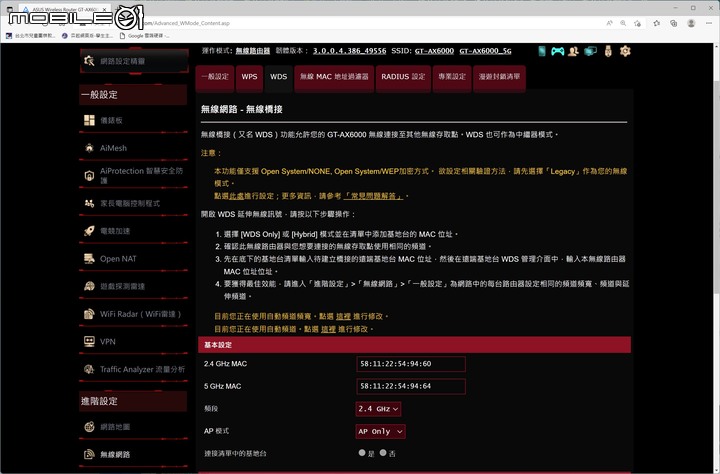
Task: Click the 無線路由器 operation mode link
Action: pos(253,51)
